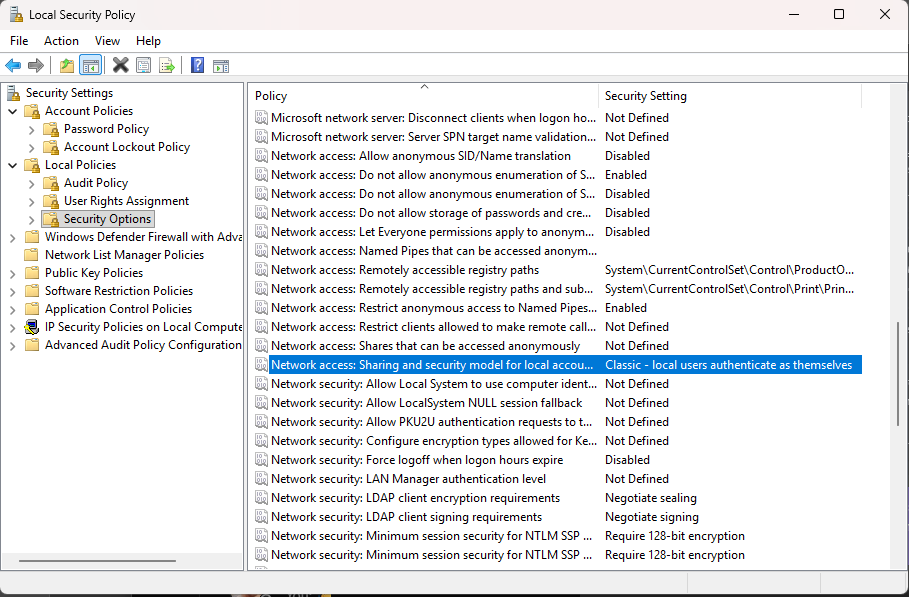Toggle the Show/Hide Action Pane icon
909x597 pixels.
(x=221, y=66)
